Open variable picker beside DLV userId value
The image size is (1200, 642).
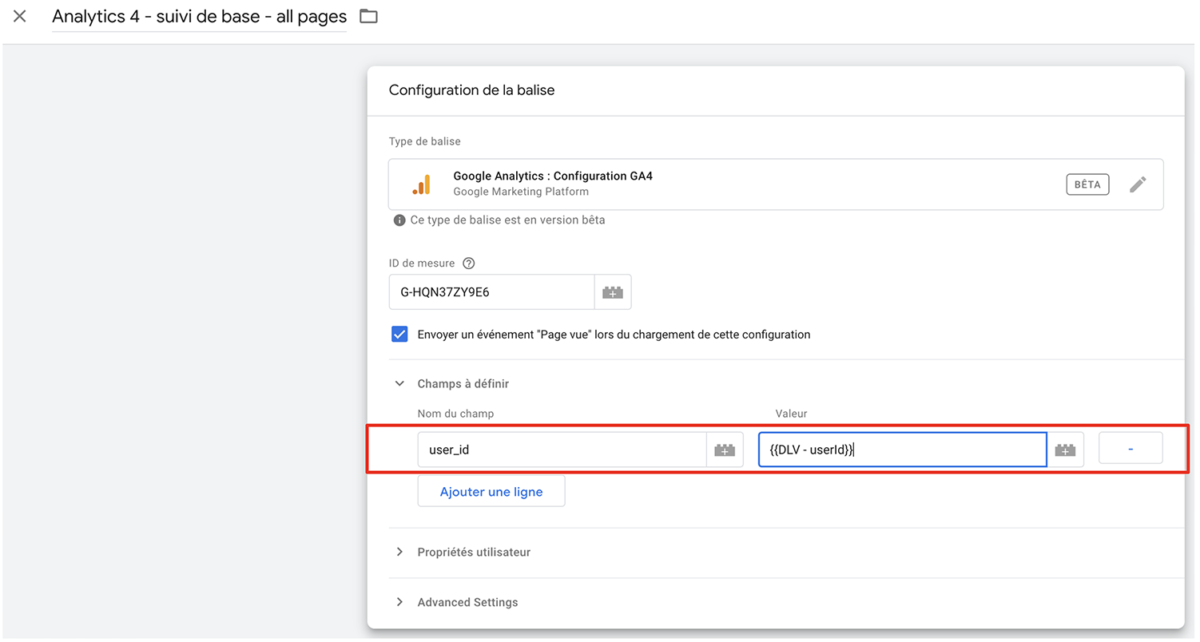click(x=1065, y=450)
